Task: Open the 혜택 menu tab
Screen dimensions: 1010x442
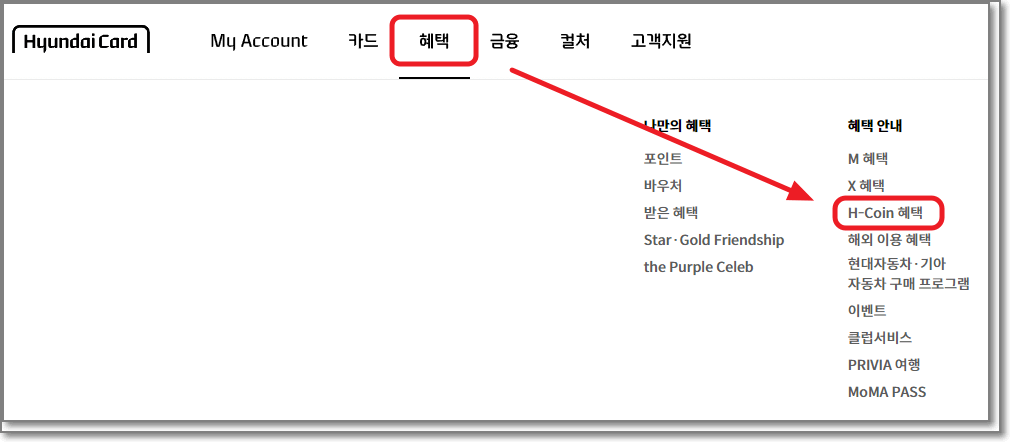Action: [x=434, y=41]
